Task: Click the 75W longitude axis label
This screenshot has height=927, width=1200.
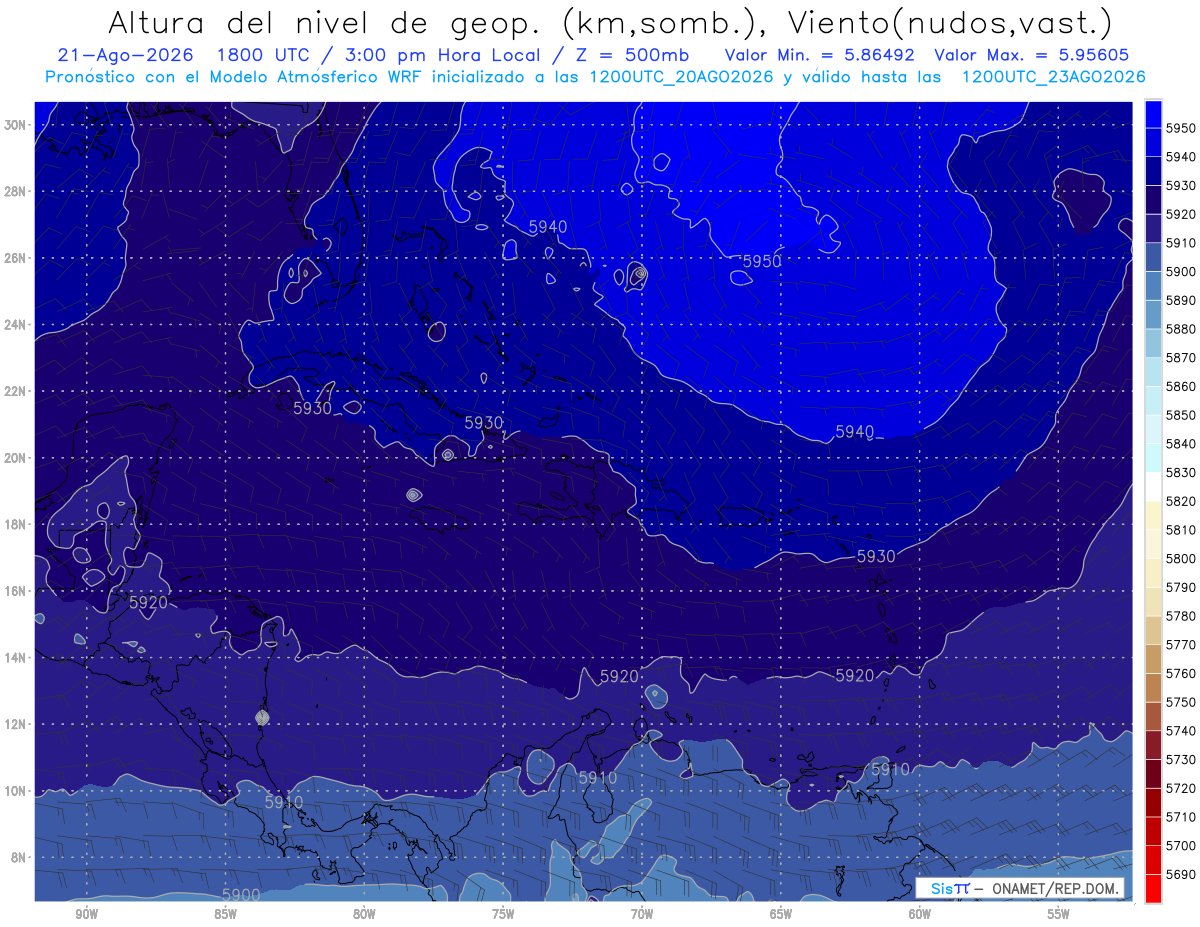Action: (x=503, y=914)
